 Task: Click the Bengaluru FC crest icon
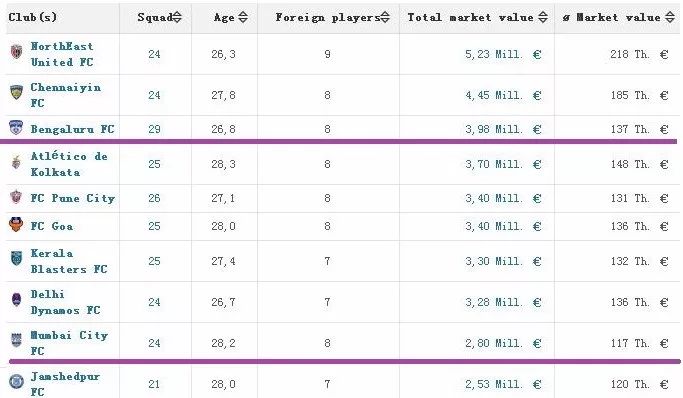click(x=16, y=127)
